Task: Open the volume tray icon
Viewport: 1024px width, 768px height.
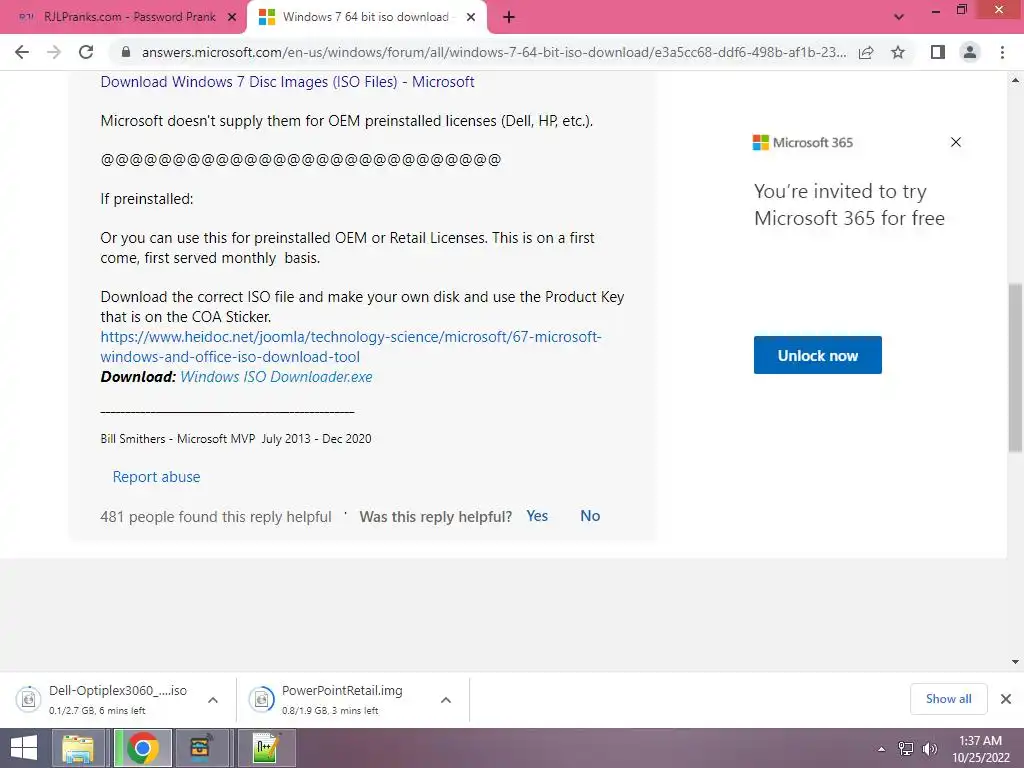Action: tap(929, 749)
